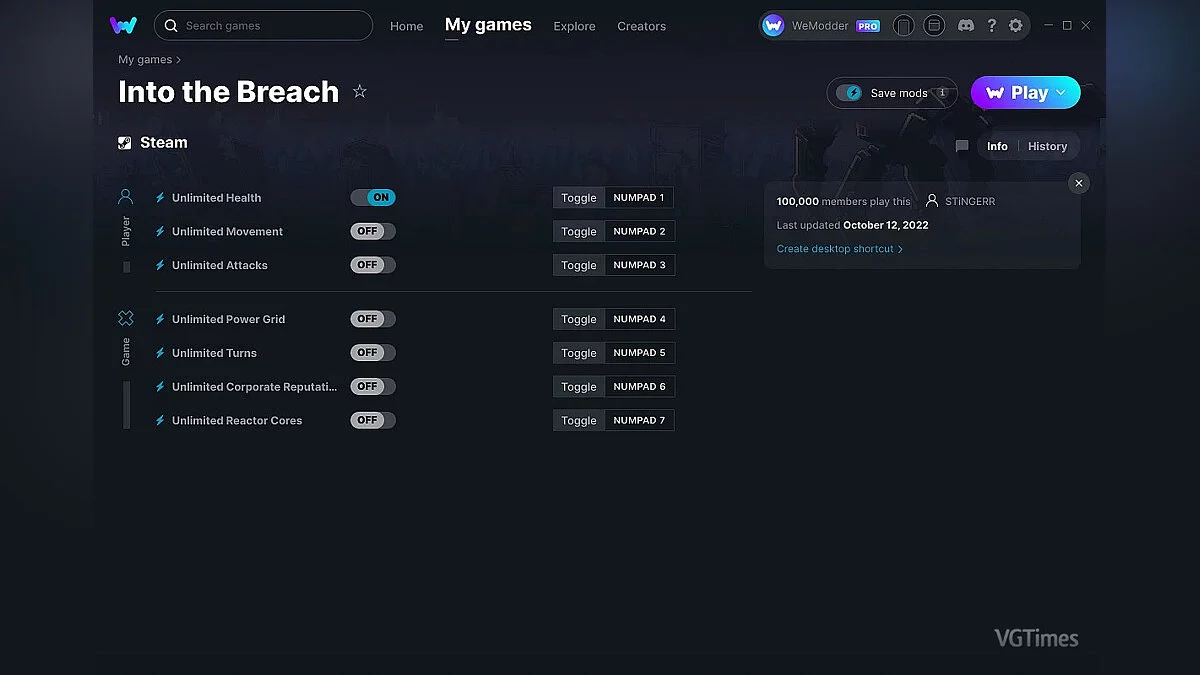
Task: Open the help question mark icon
Action: 991,26
